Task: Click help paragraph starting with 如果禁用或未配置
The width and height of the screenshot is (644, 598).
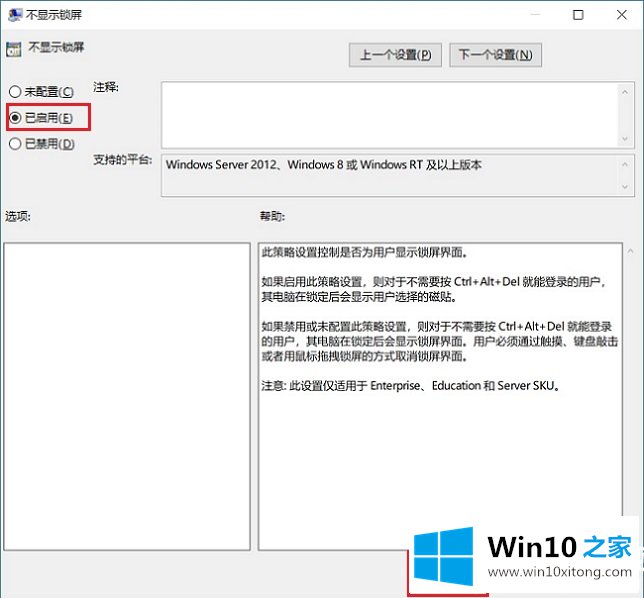Action: 440,341
